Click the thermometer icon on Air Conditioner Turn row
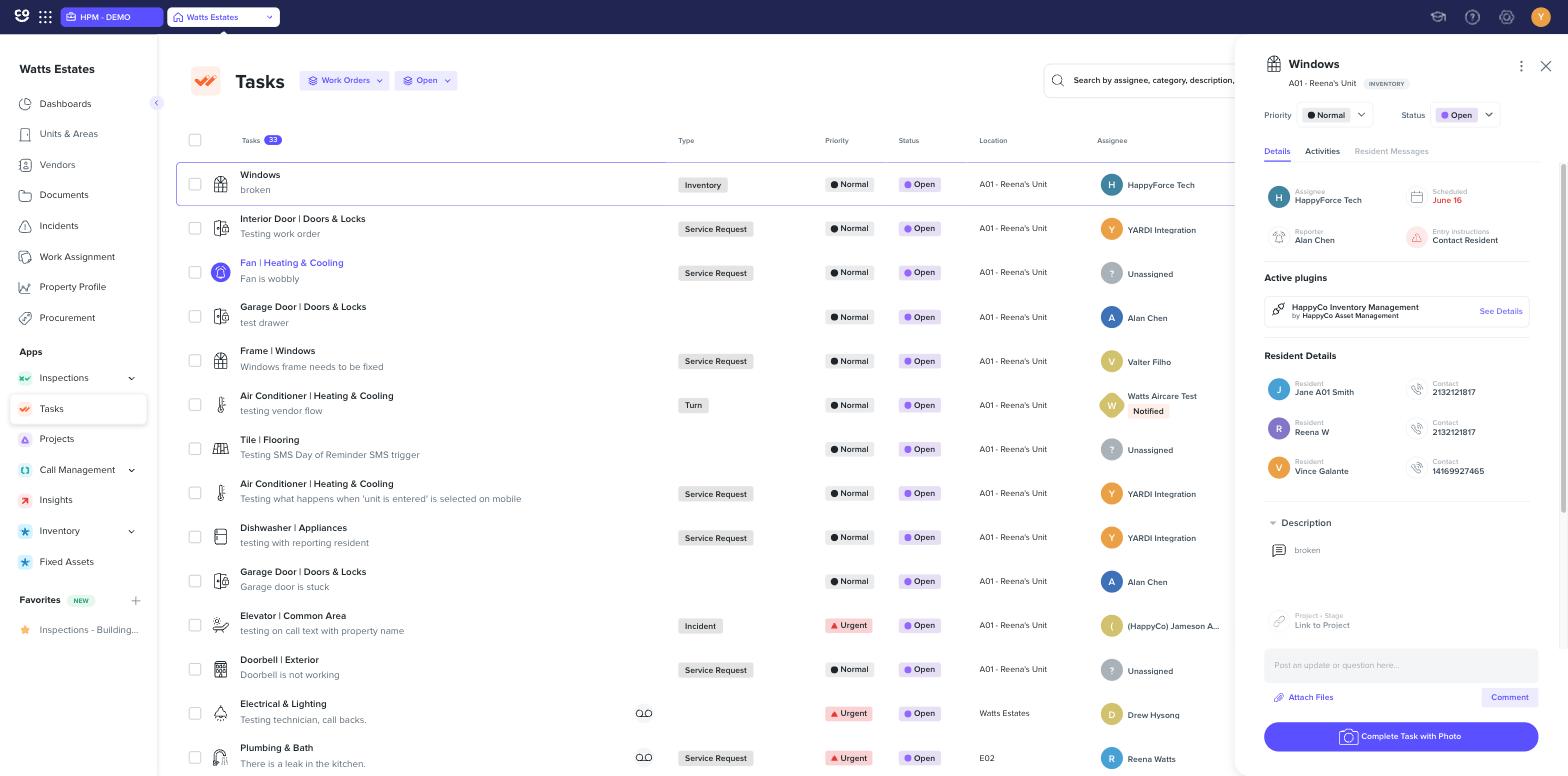 tap(221, 405)
